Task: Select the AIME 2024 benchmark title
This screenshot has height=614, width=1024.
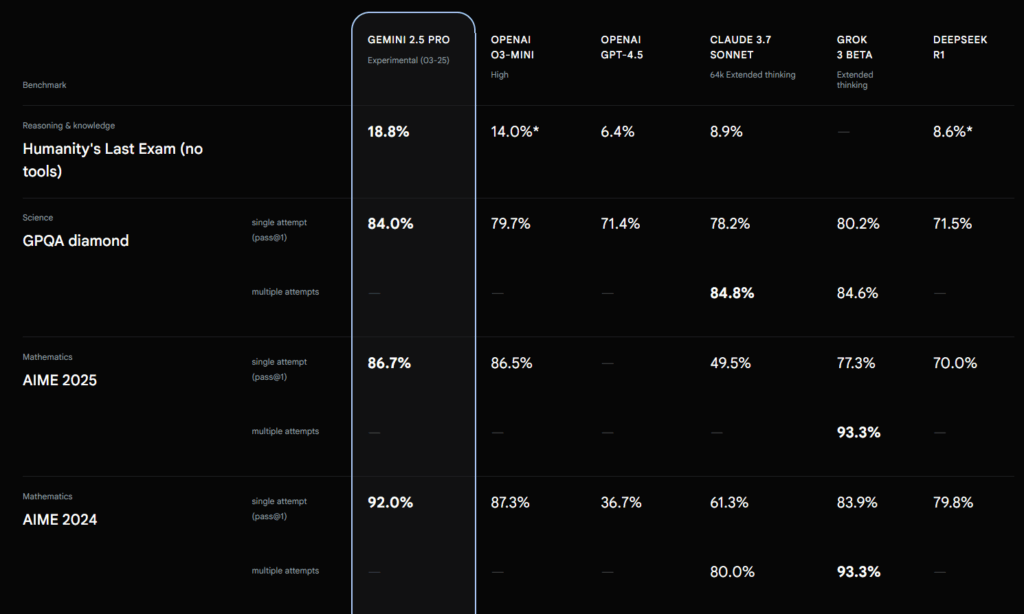Action: point(59,520)
